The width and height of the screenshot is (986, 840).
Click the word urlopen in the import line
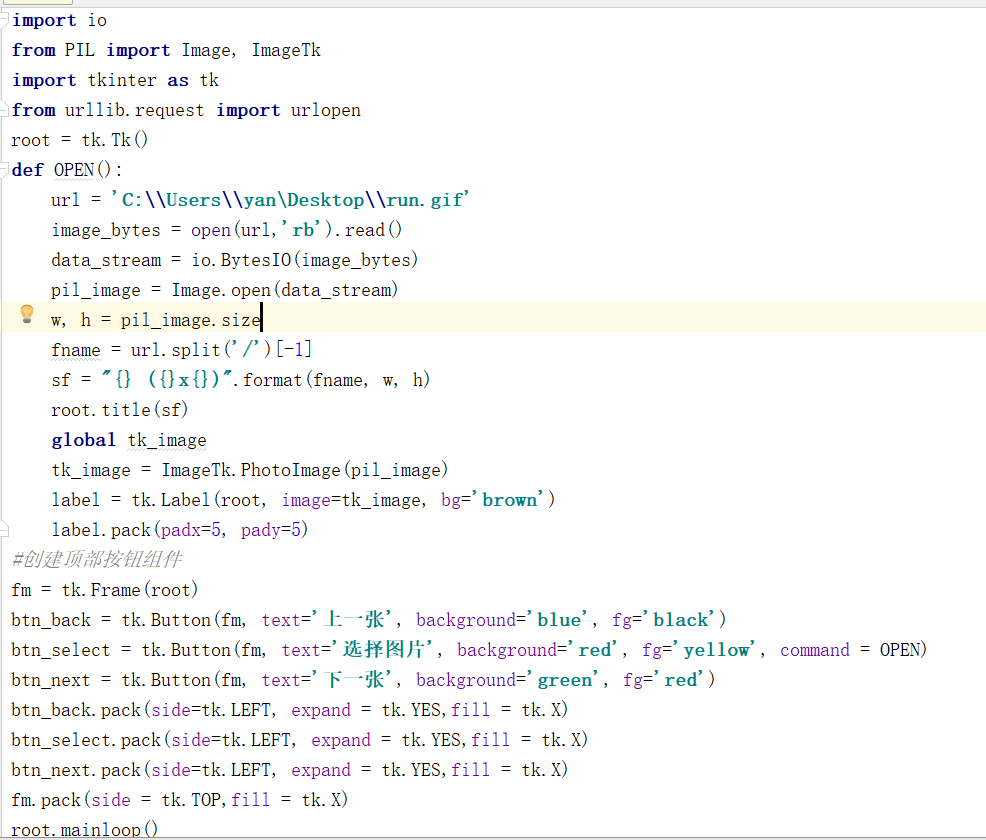click(x=325, y=109)
